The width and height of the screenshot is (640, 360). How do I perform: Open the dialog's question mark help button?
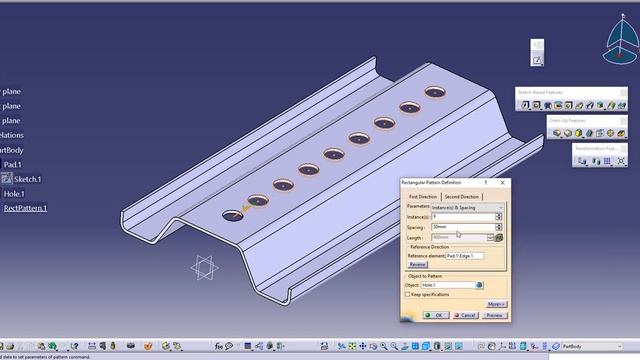[x=486, y=182]
